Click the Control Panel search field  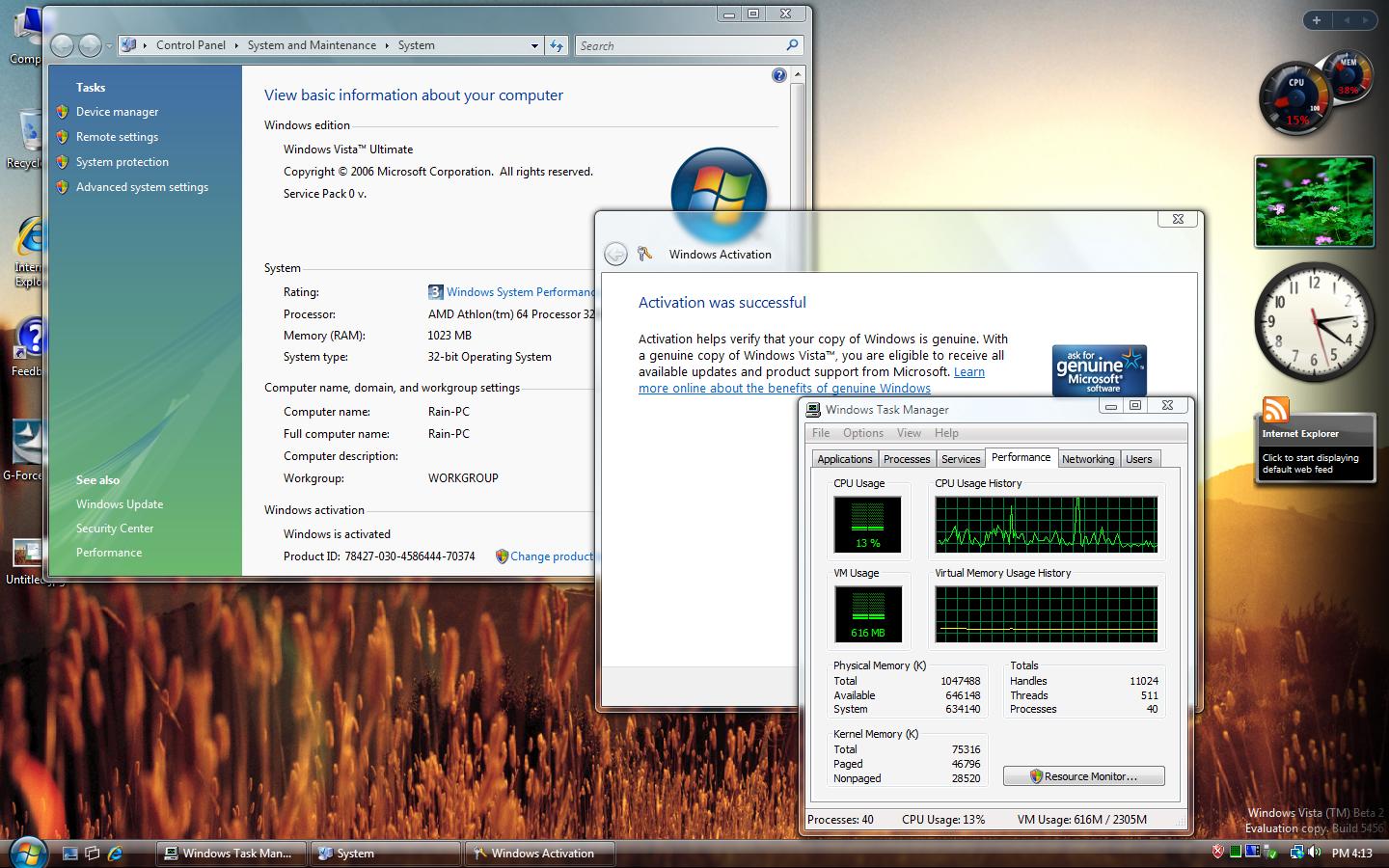680,45
